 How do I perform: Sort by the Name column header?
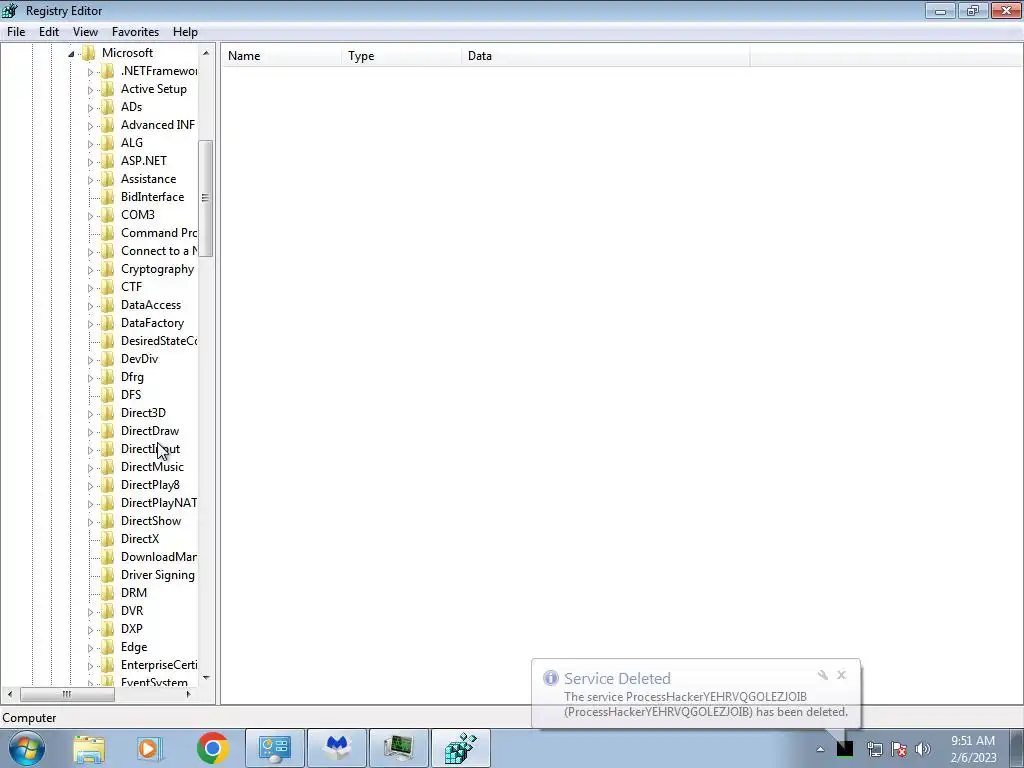(281, 56)
